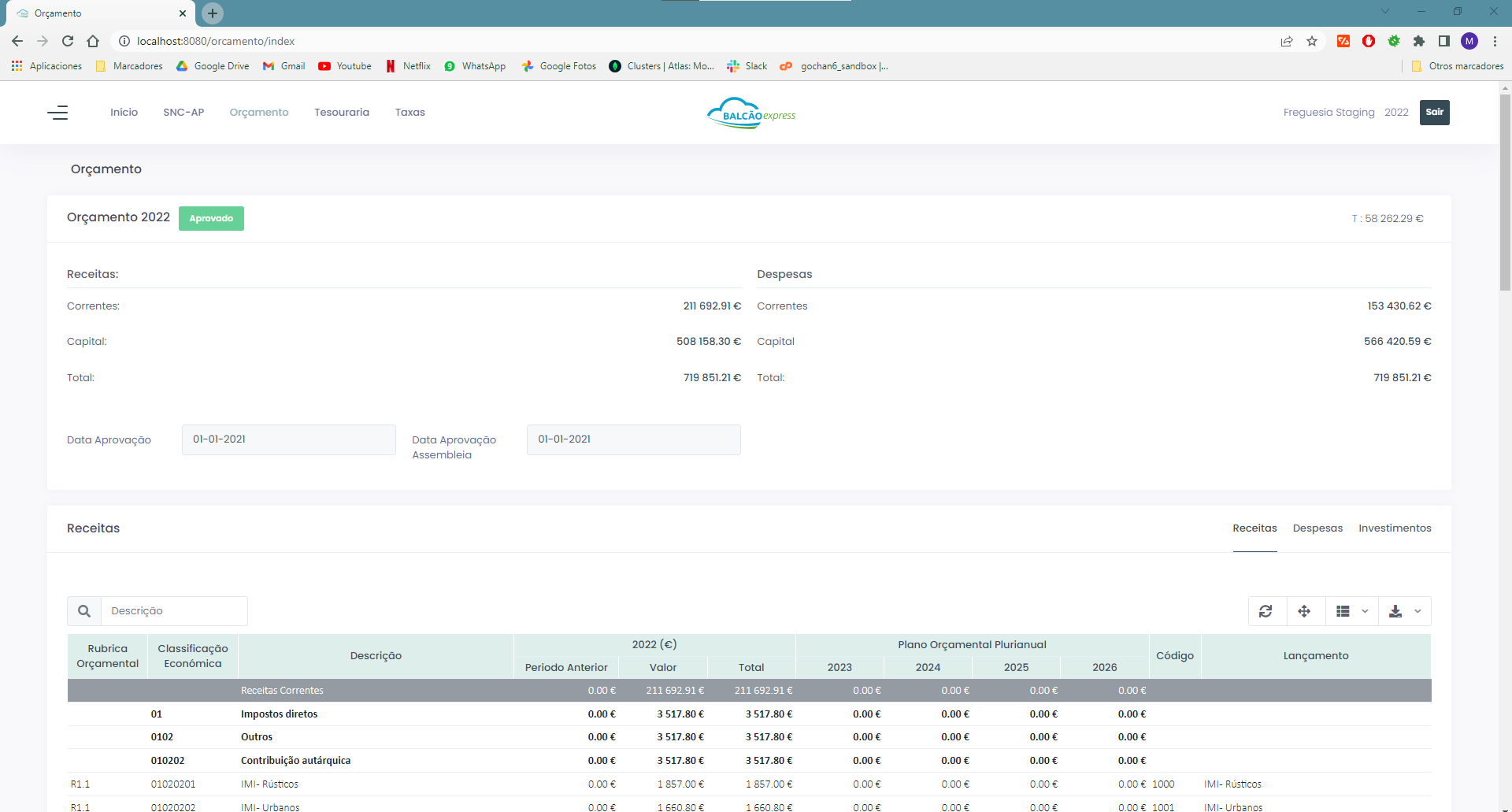Open the export download dropdown
The height and width of the screenshot is (812, 1512).
(1405, 611)
